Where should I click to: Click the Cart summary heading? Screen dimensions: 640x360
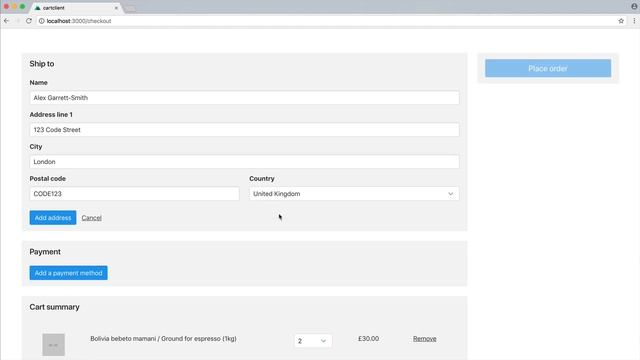click(54, 307)
